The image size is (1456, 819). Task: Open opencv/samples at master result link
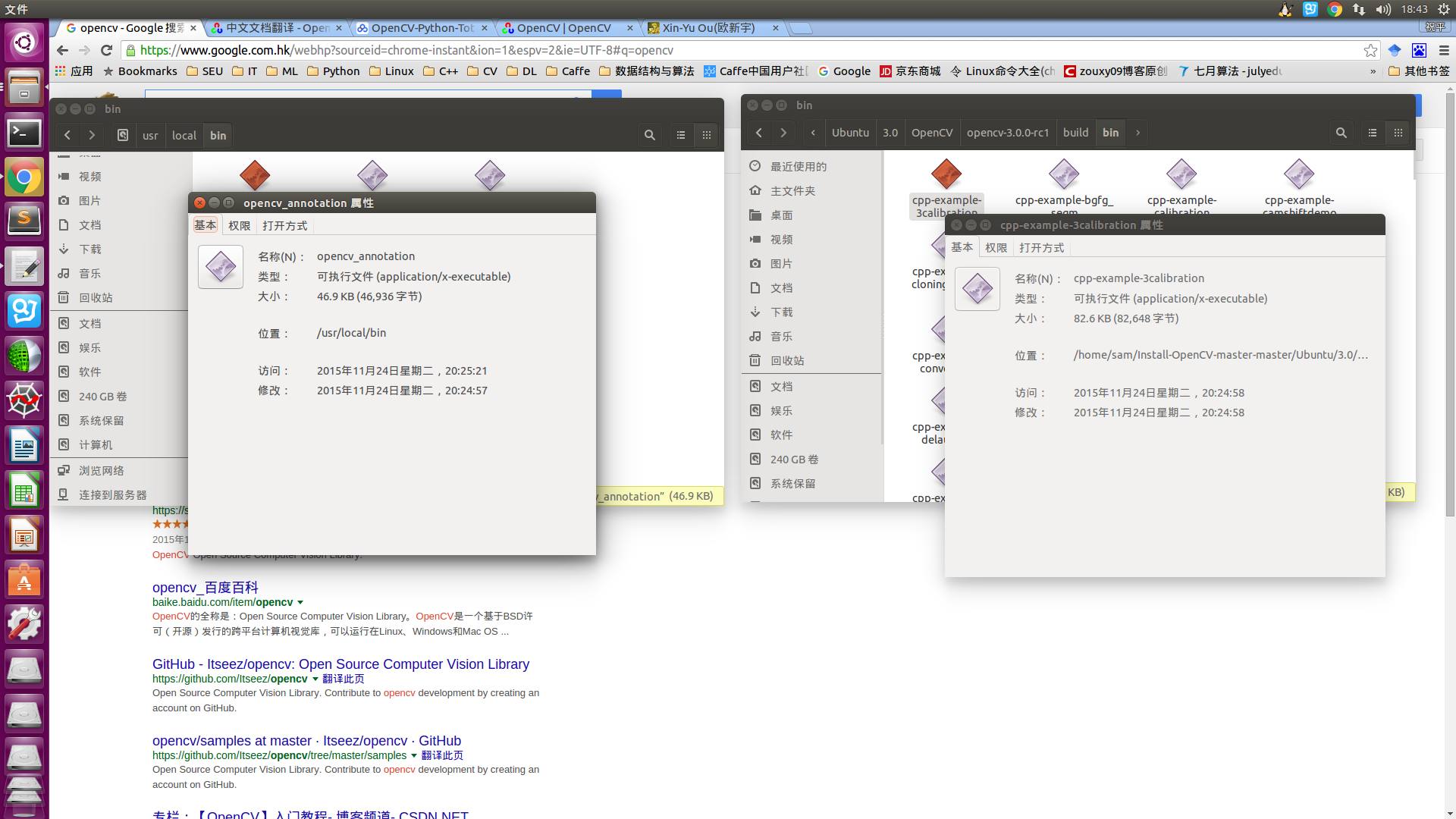pyautogui.click(x=306, y=741)
